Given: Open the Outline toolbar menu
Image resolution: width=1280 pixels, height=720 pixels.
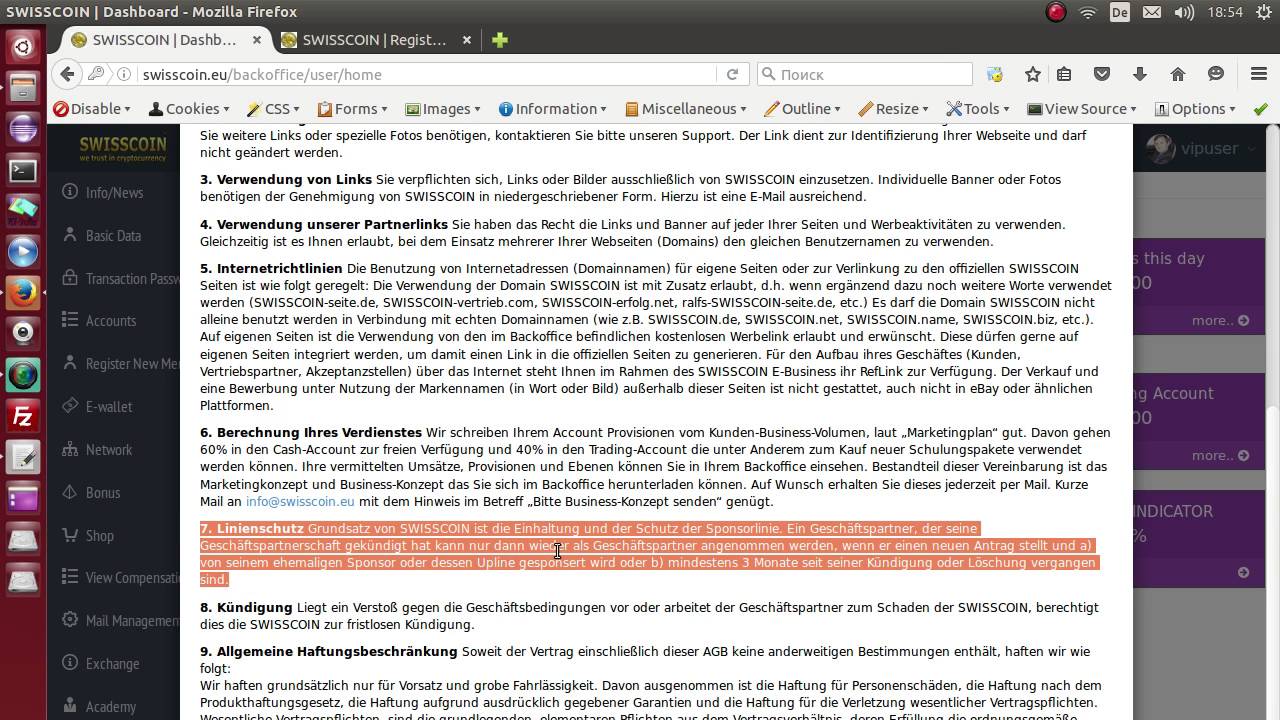Looking at the screenshot, I should (803, 109).
